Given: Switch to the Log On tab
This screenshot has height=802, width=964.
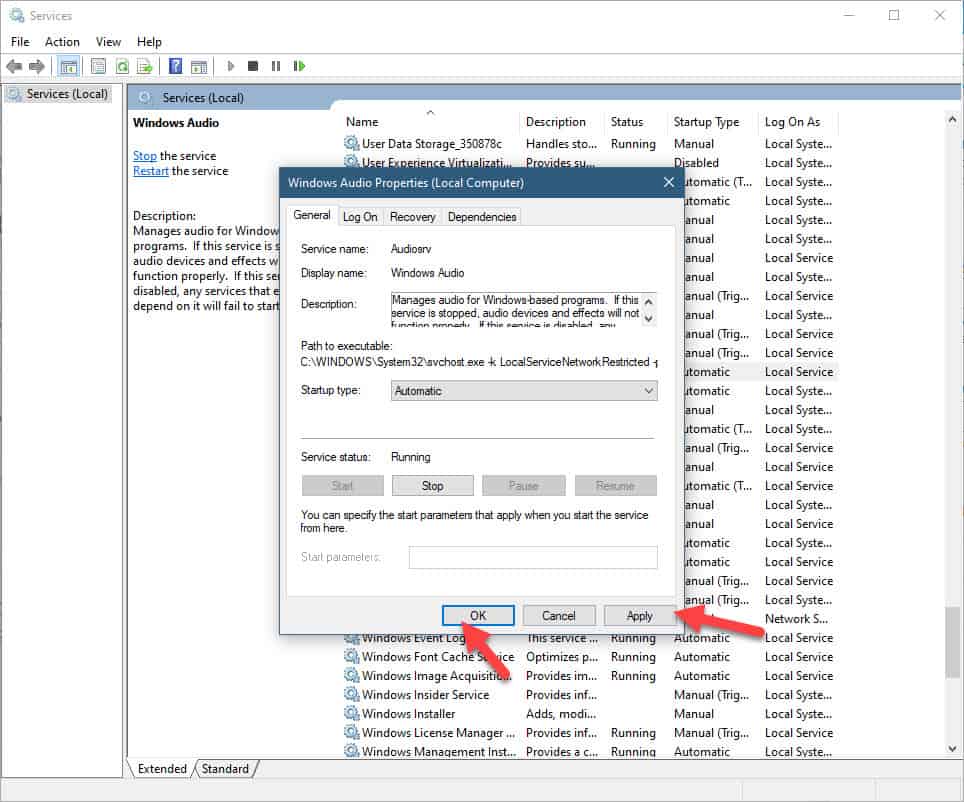Looking at the screenshot, I should [x=360, y=217].
